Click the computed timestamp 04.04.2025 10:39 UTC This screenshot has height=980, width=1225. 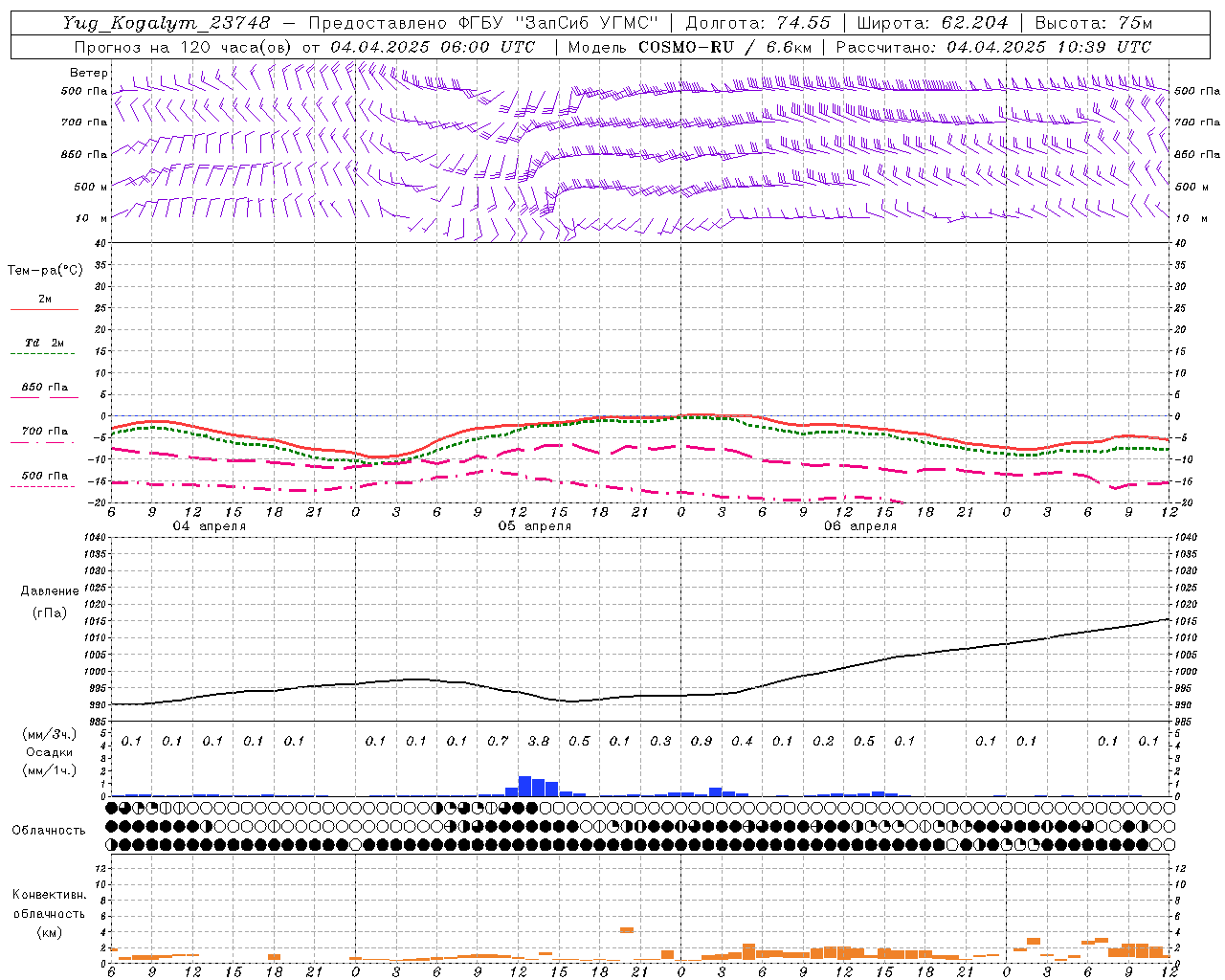pyautogui.click(x=1049, y=47)
